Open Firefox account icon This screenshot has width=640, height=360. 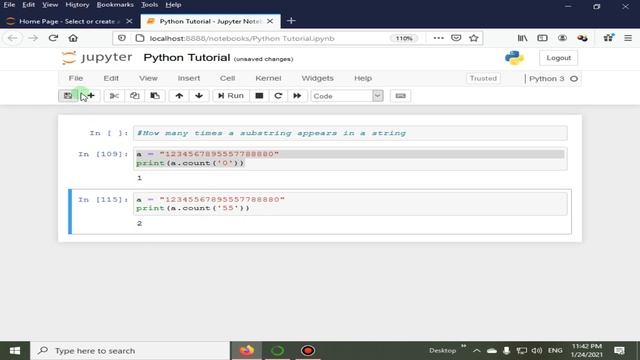click(x=562, y=38)
